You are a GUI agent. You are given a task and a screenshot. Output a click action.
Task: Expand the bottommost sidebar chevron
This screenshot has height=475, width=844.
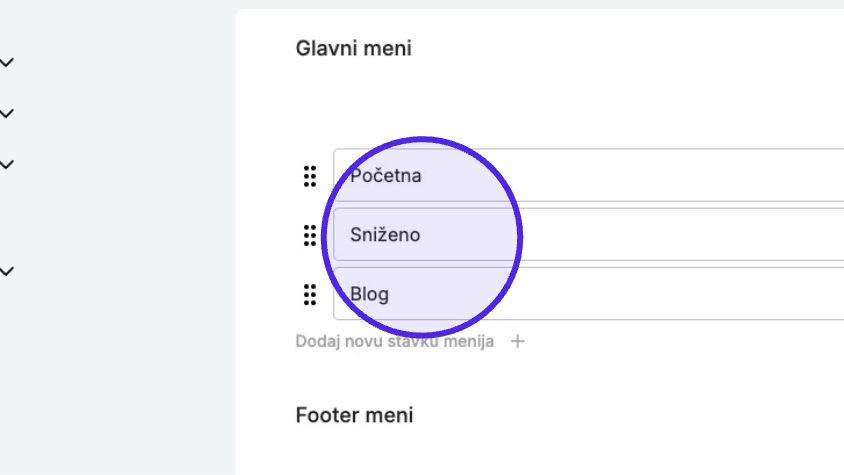(6, 271)
